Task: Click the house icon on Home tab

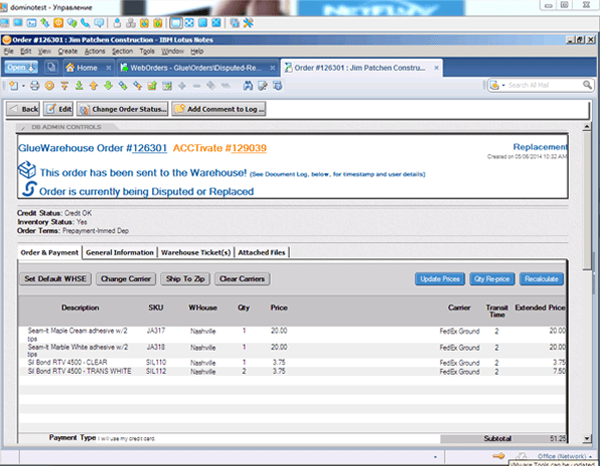Action: pyautogui.click(x=70, y=68)
